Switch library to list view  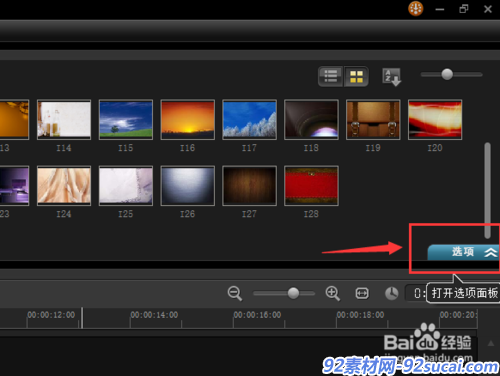point(330,76)
